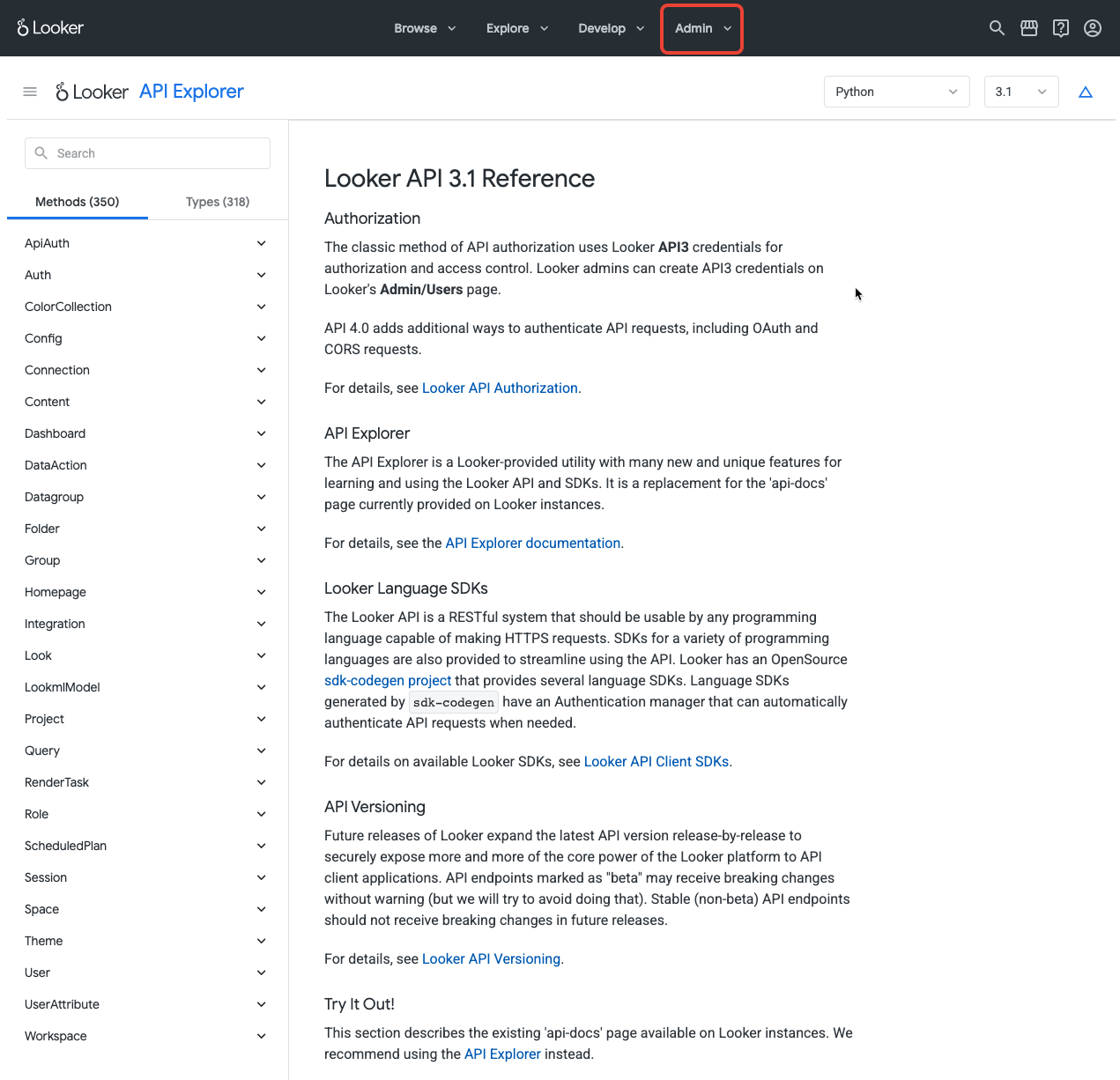Click the search magnifier icon in top bar
1120x1080 pixels.
(x=997, y=28)
